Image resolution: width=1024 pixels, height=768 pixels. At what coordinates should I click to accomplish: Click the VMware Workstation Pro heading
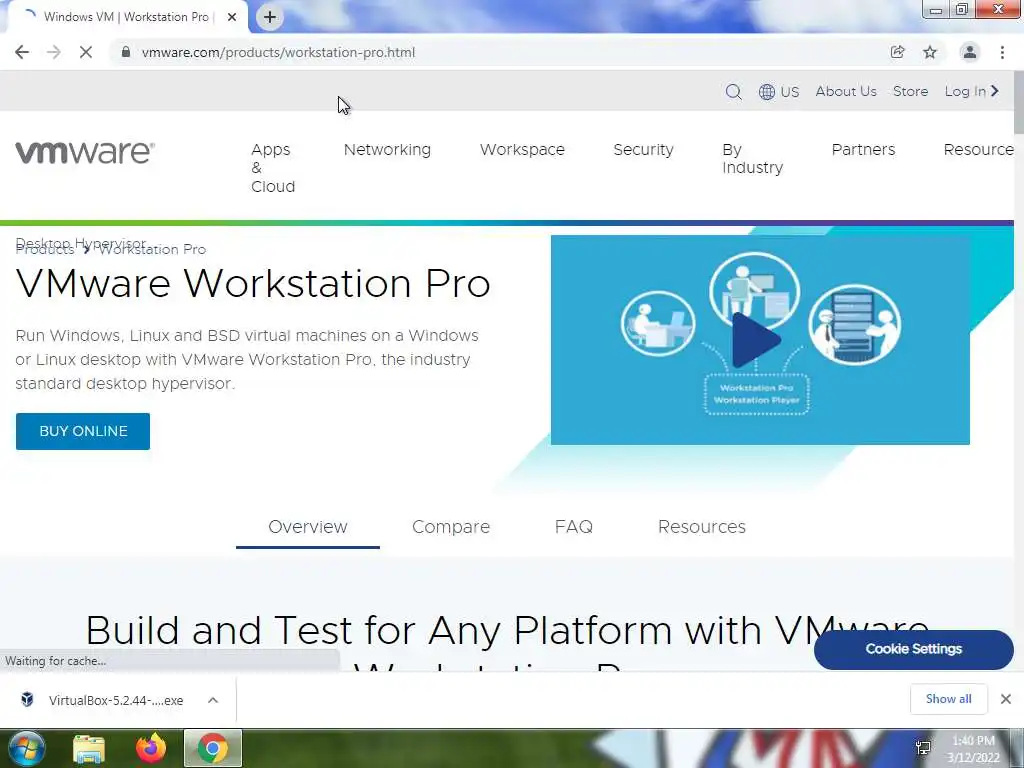point(253,283)
